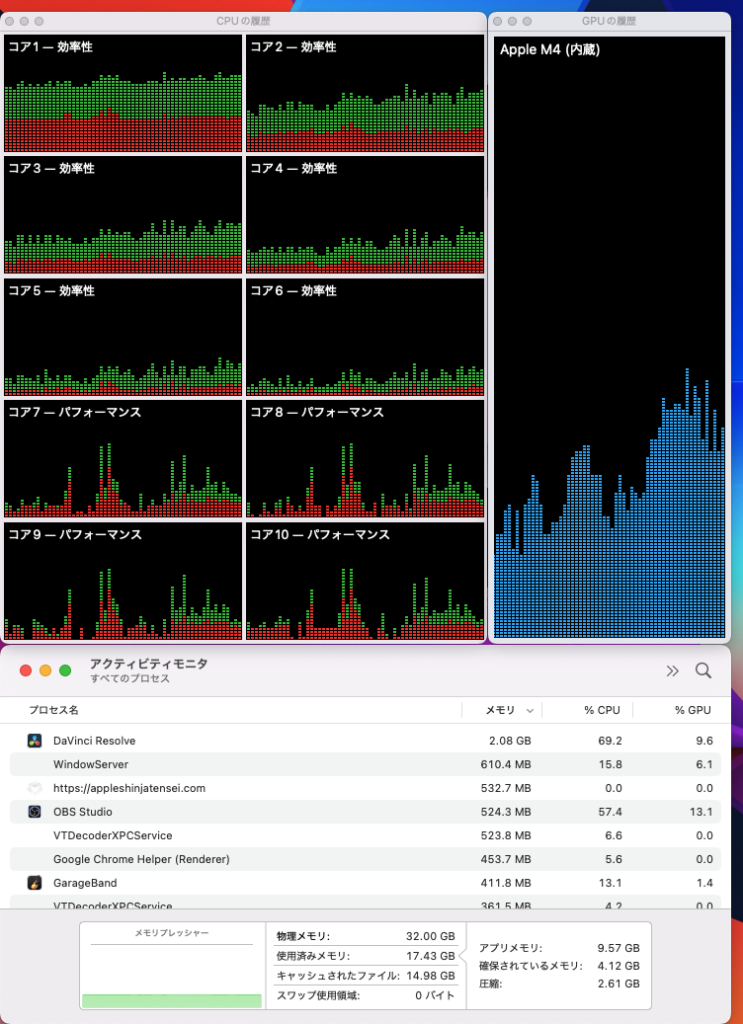This screenshot has height=1024, width=743.
Task: Click the 610.4 MB memory value
Action: coord(505,764)
